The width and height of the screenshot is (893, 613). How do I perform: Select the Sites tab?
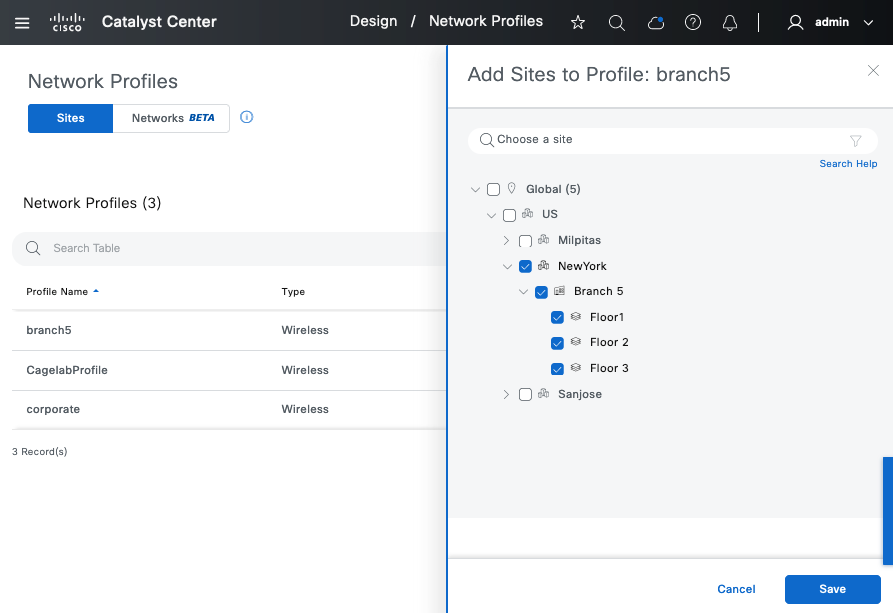(70, 118)
